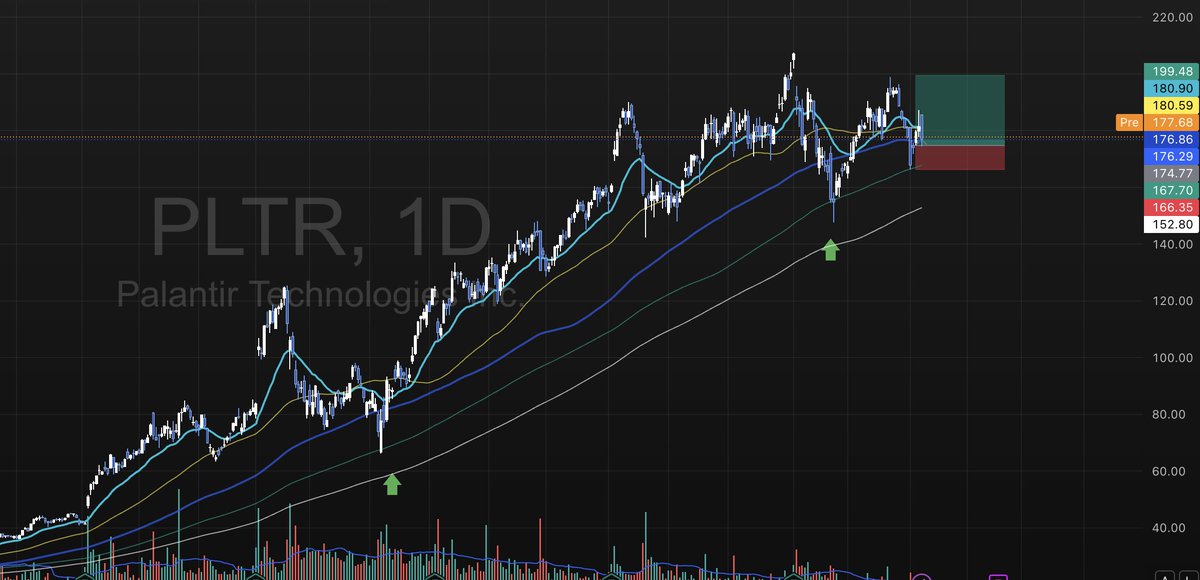Viewport: 1200px width, 580px height.
Task: Click the 176.86 blue price label
Action: pyautogui.click(x=1169, y=139)
